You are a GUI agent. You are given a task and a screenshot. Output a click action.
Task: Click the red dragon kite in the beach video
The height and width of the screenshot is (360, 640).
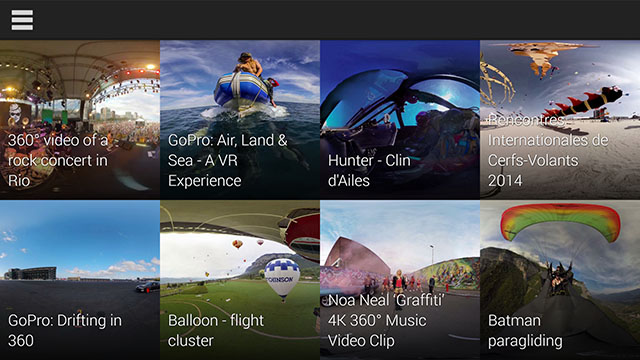pos(584,103)
